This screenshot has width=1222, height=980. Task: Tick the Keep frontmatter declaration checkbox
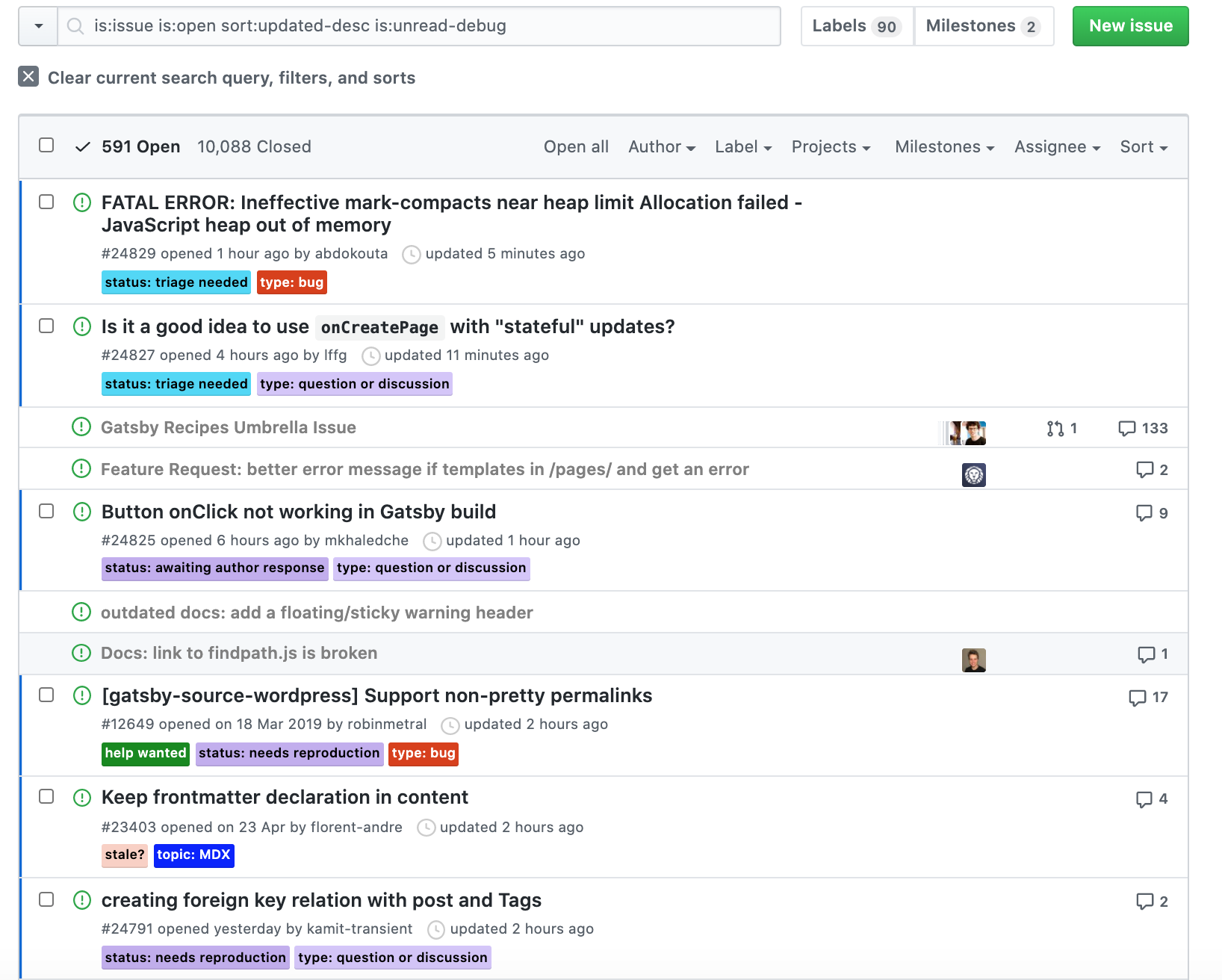[x=46, y=796]
